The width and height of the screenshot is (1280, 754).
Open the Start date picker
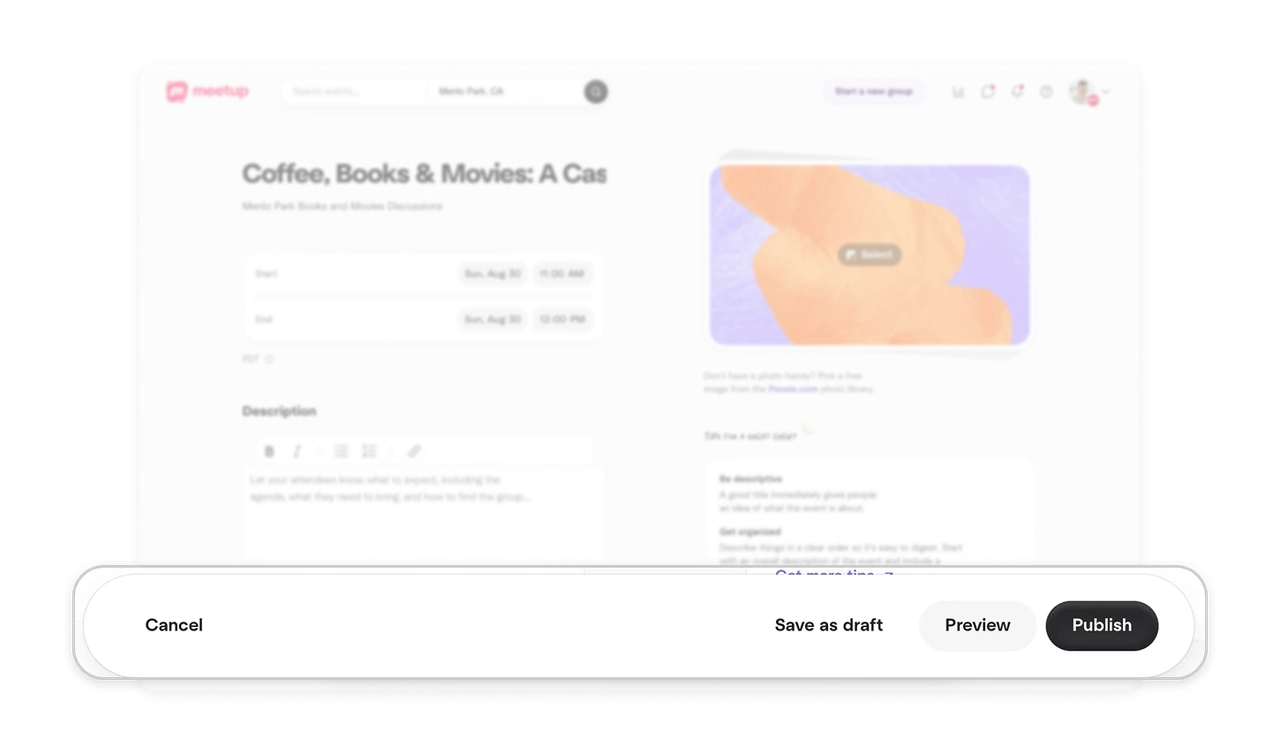click(x=492, y=274)
